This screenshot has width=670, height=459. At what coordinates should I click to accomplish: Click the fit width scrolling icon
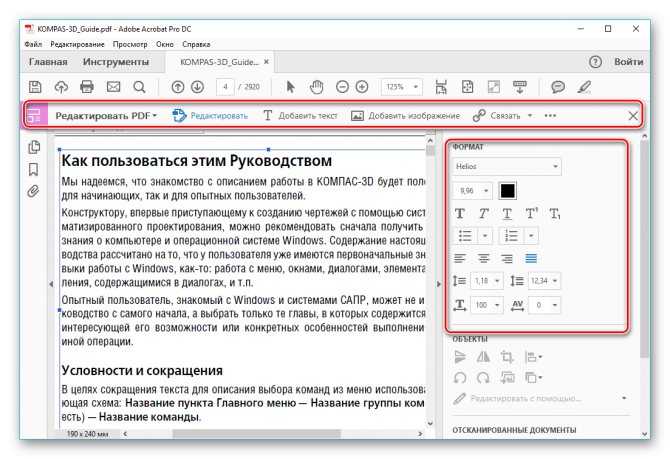(441, 87)
